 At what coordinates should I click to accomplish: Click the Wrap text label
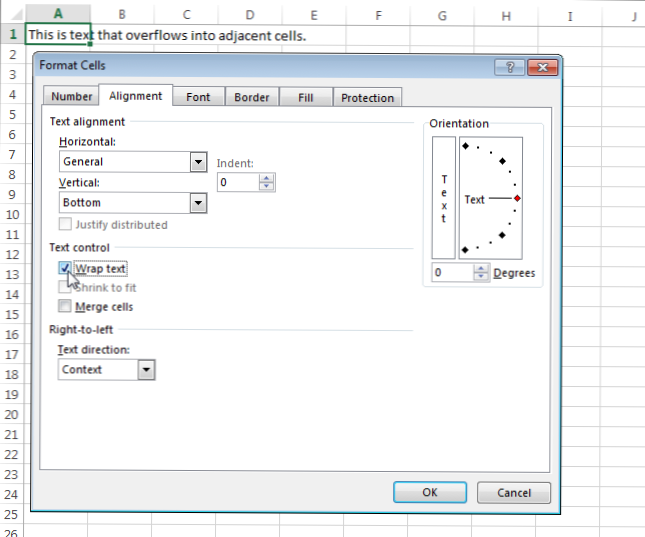coord(101,269)
